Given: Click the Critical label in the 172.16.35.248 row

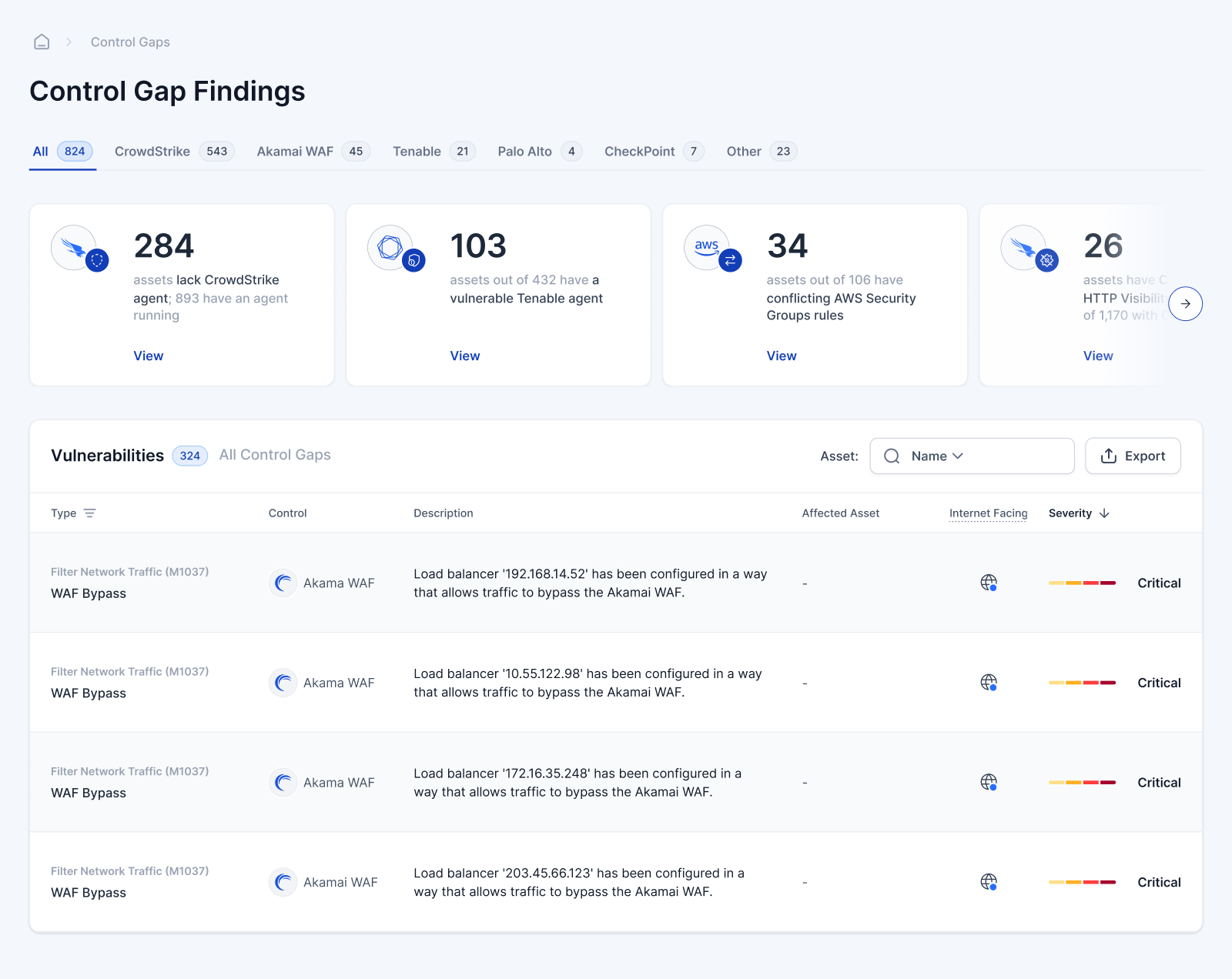Looking at the screenshot, I should click(x=1159, y=783).
